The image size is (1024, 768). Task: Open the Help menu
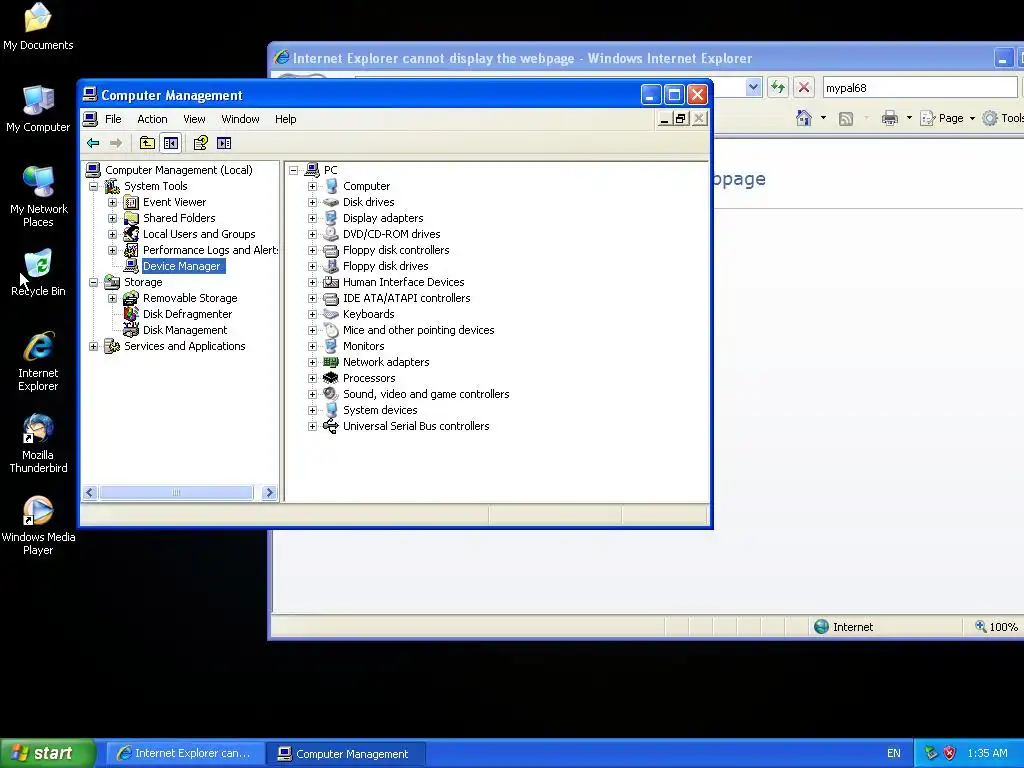point(285,119)
